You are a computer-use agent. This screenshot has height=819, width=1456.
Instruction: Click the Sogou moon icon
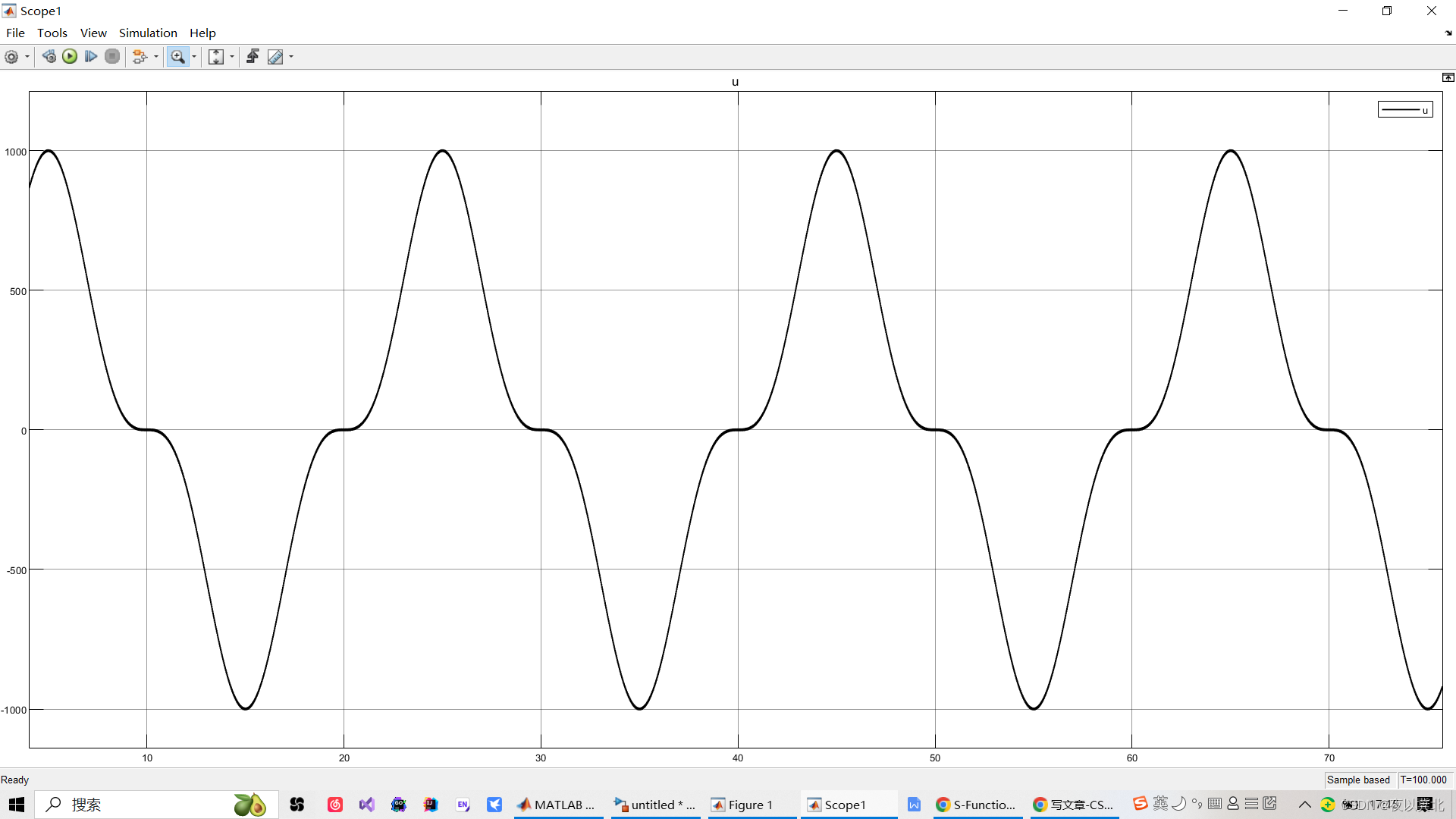click(1179, 803)
